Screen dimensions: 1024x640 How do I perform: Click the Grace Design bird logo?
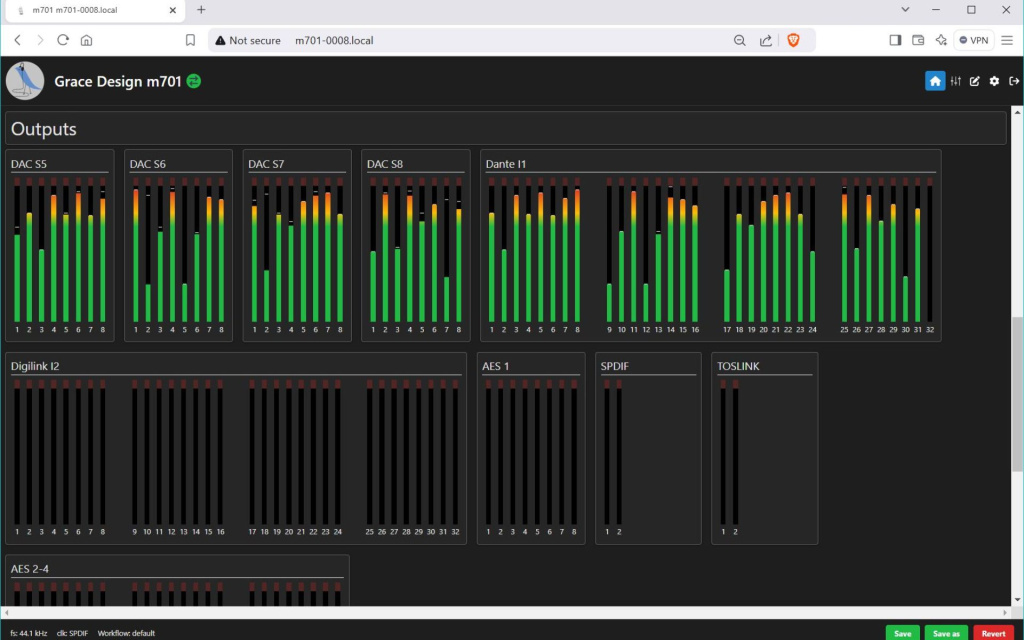[25, 80]
